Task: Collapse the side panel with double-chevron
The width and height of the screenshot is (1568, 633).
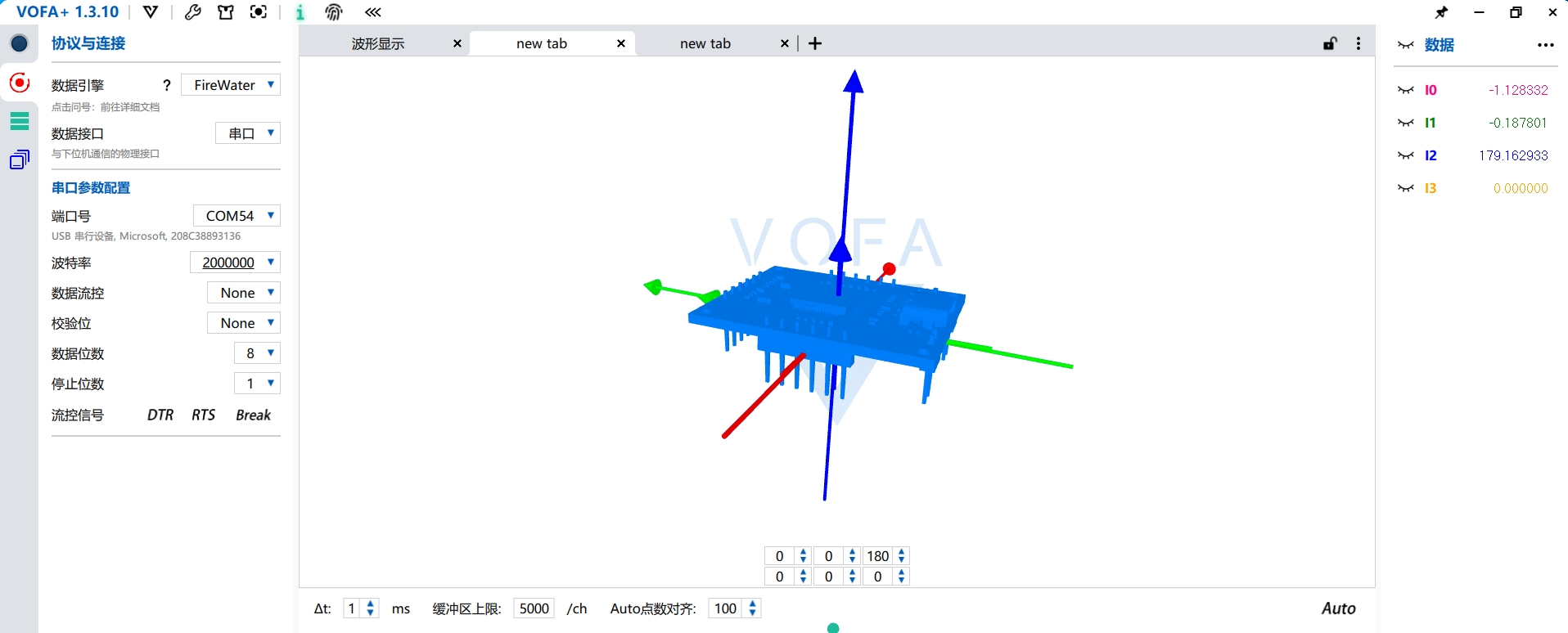Action: pos(373,11)
